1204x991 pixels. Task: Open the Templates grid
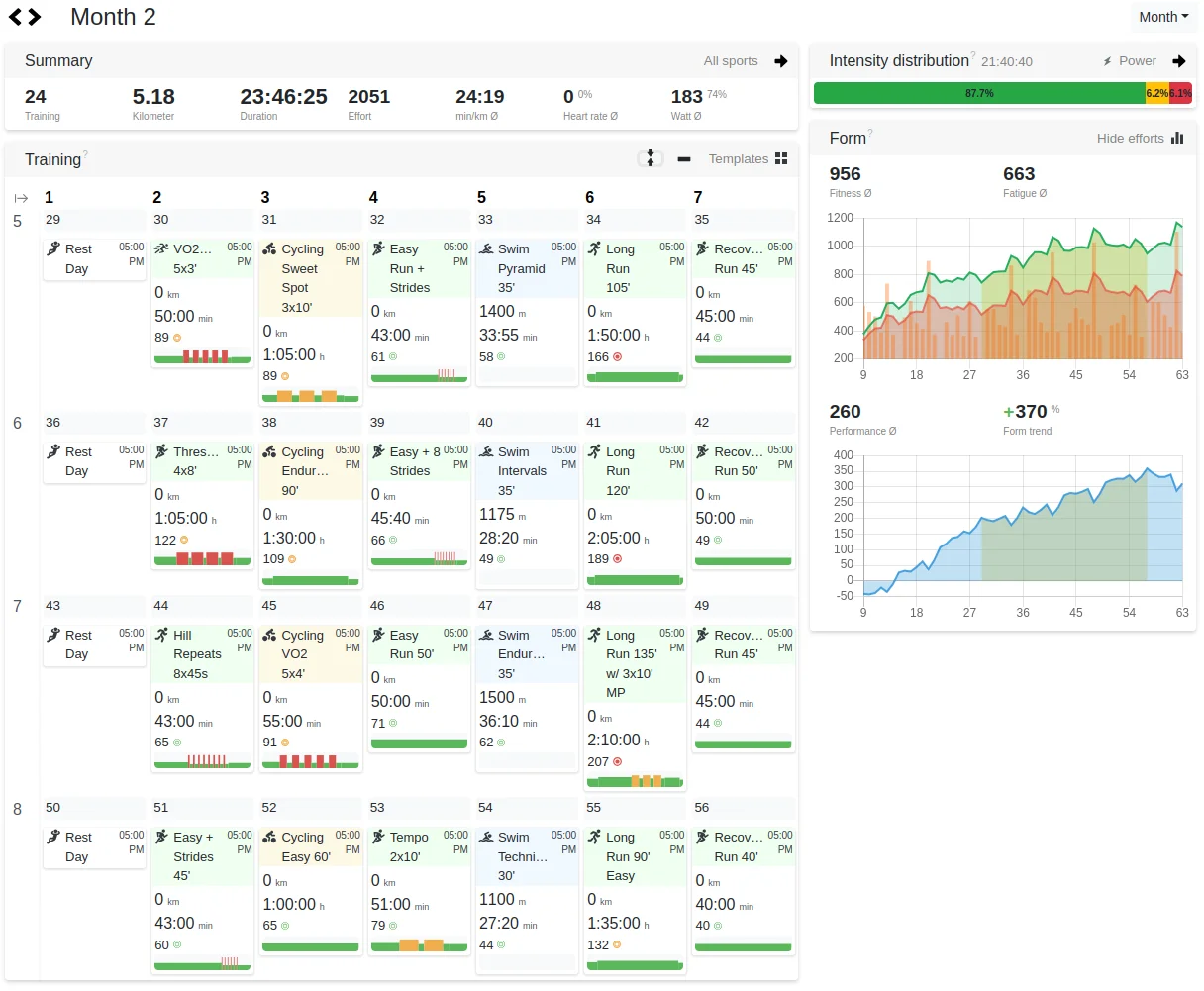coord(749,158)
